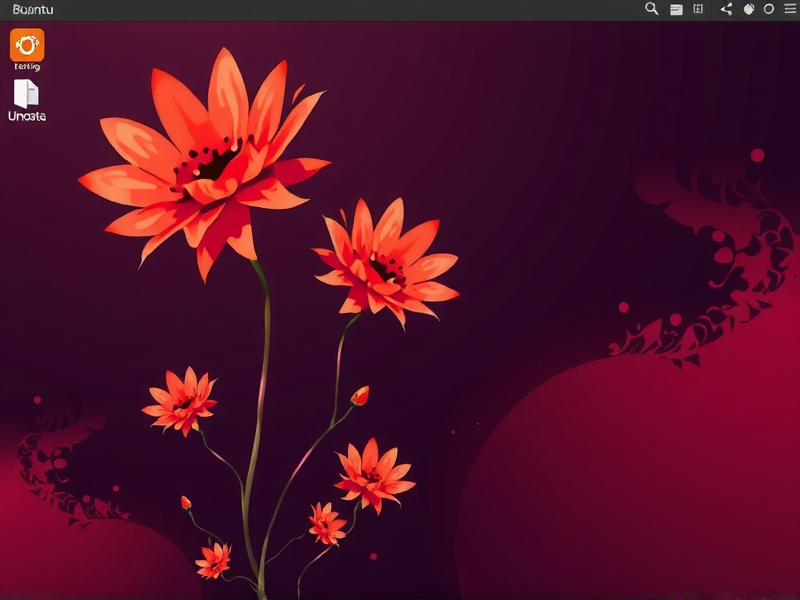Image resolution: width=800 pixels, height=600 pixels.
Task: Open the card-shaped icon beside the search icon
Action: pyautogui.click(x=676, y=9)
